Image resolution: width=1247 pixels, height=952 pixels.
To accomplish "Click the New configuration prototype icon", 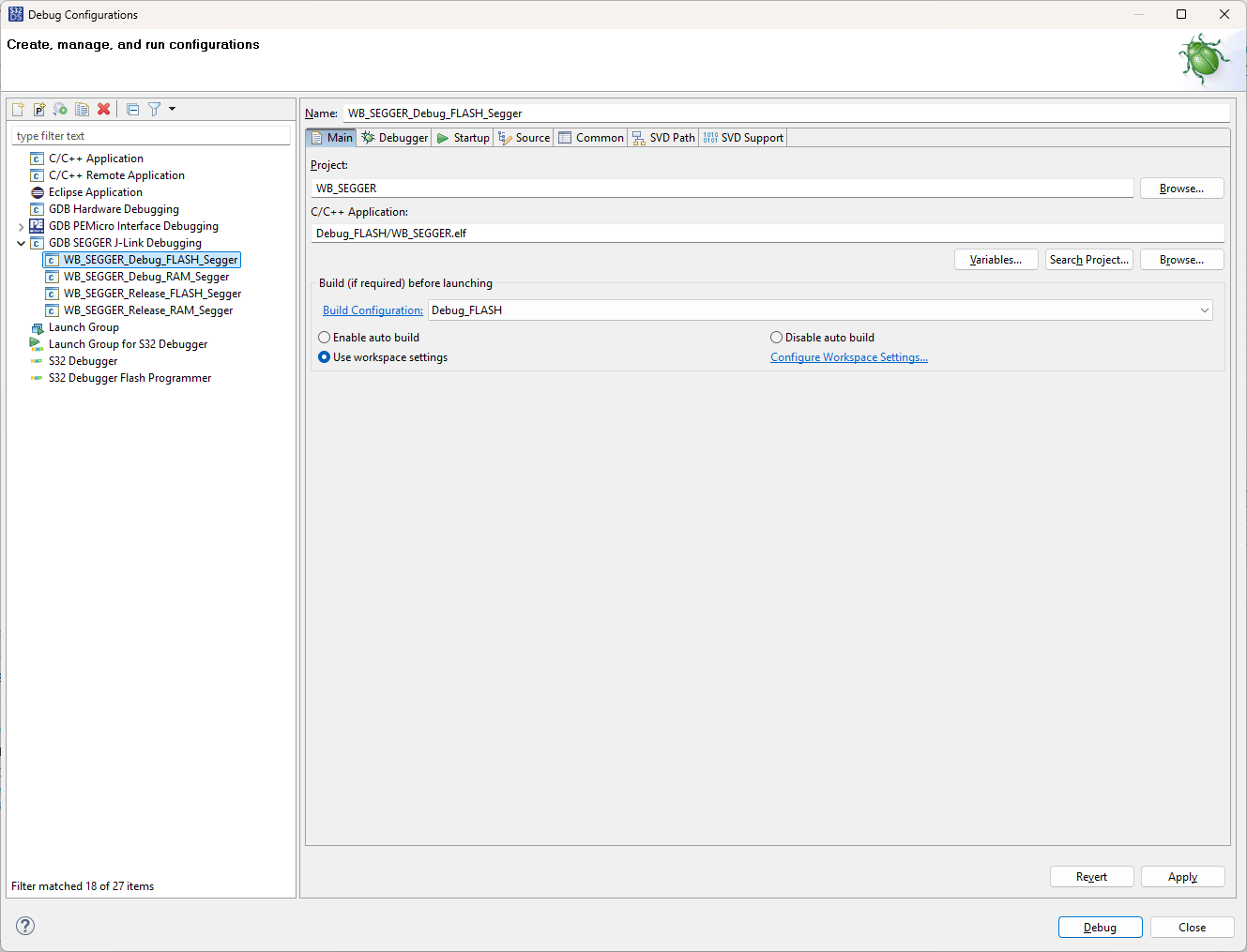I will tap(39, 109).
